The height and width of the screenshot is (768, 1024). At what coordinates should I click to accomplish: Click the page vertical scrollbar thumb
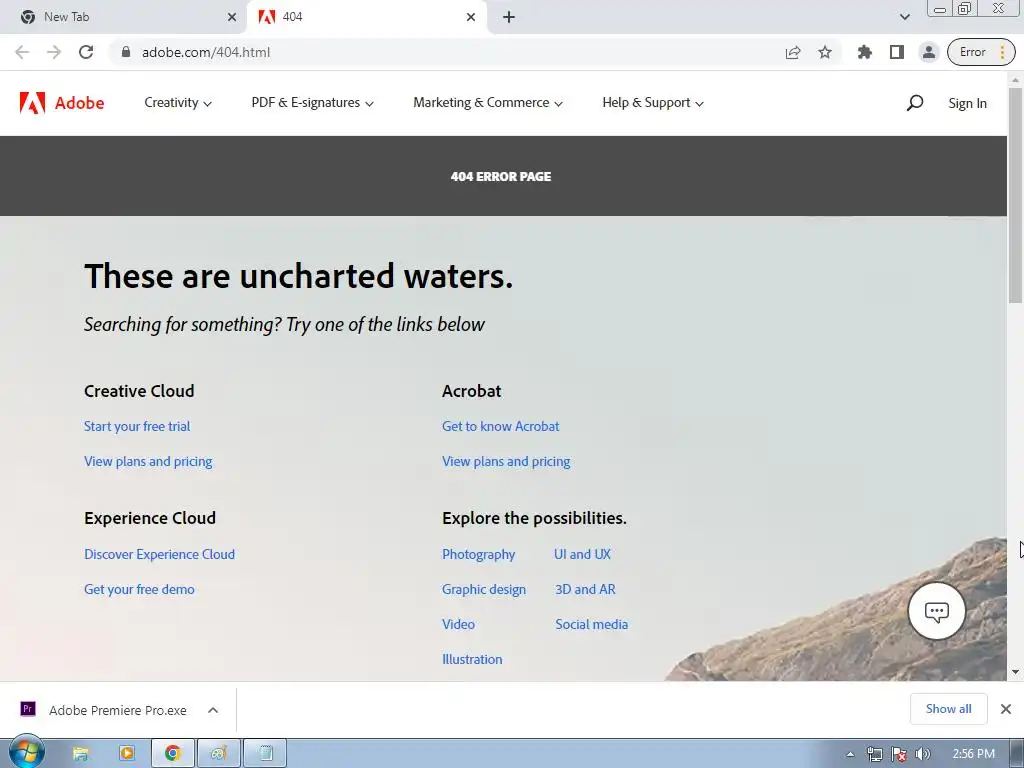tap(1015, 195)
